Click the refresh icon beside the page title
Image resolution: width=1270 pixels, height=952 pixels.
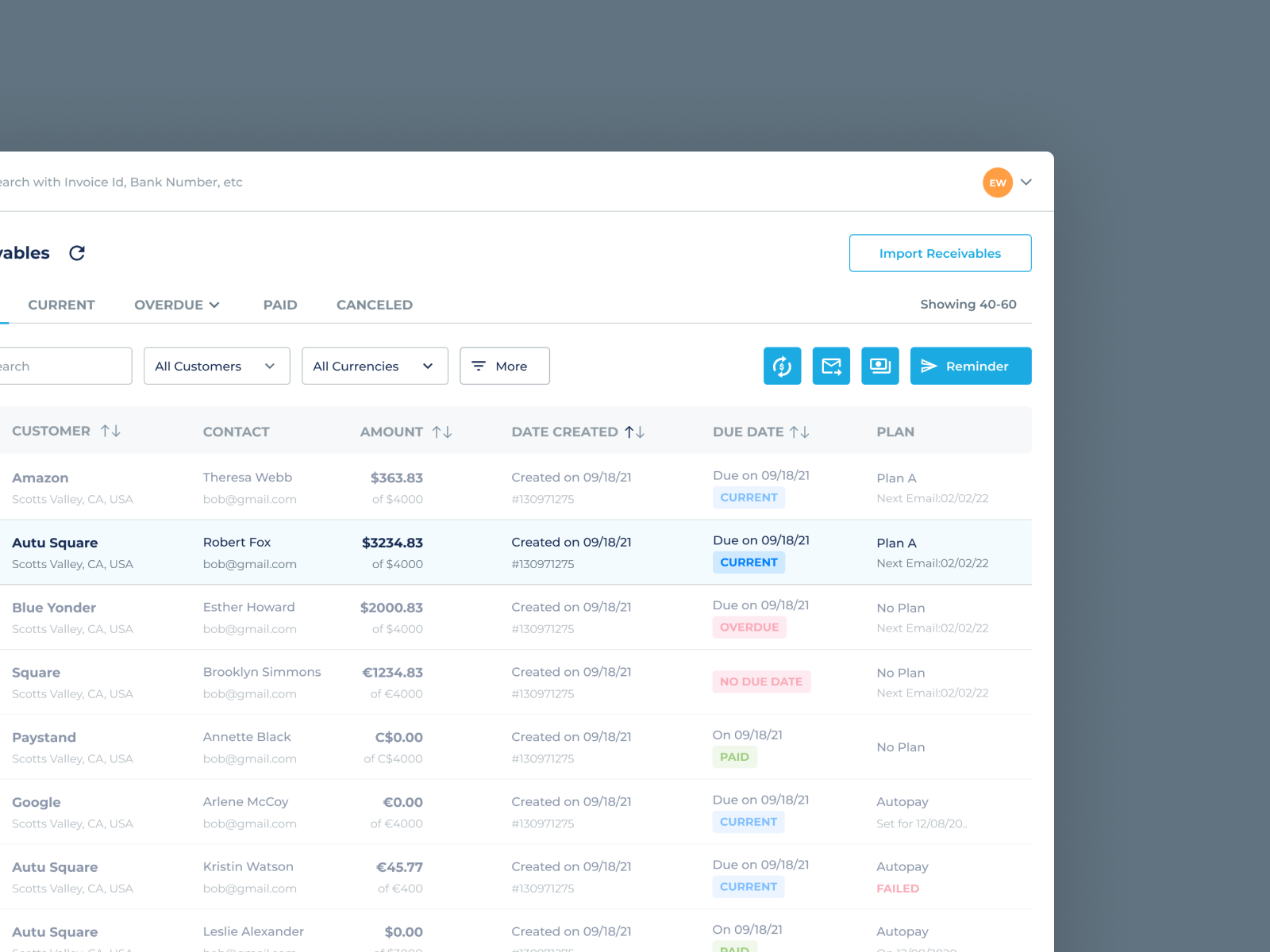(x=77, y=253)
